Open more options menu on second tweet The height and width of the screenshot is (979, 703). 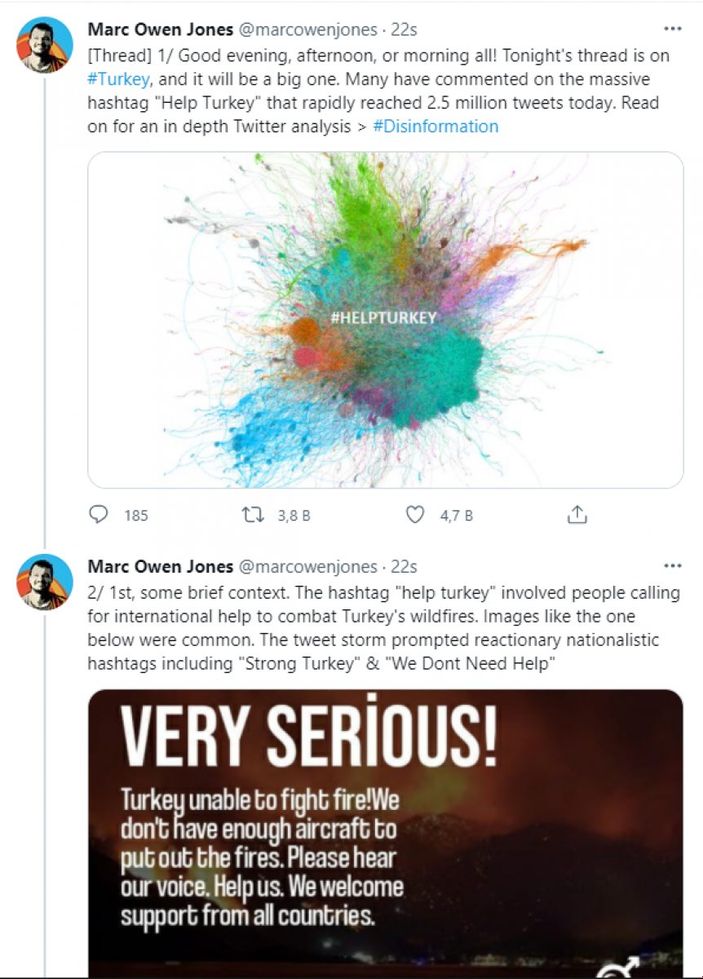[672, 566]
